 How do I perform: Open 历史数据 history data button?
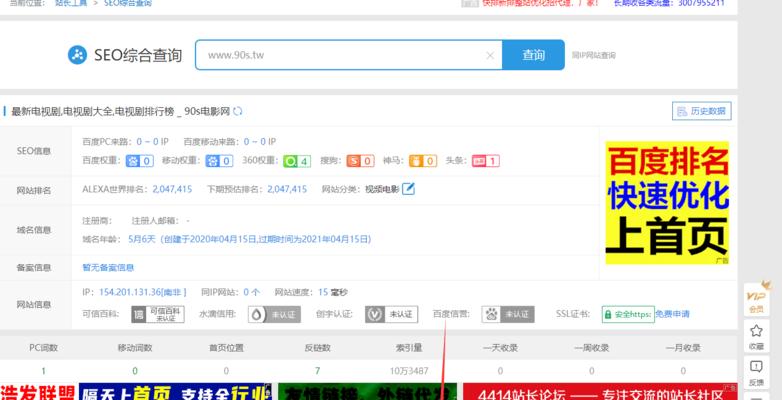click(702, 111)
